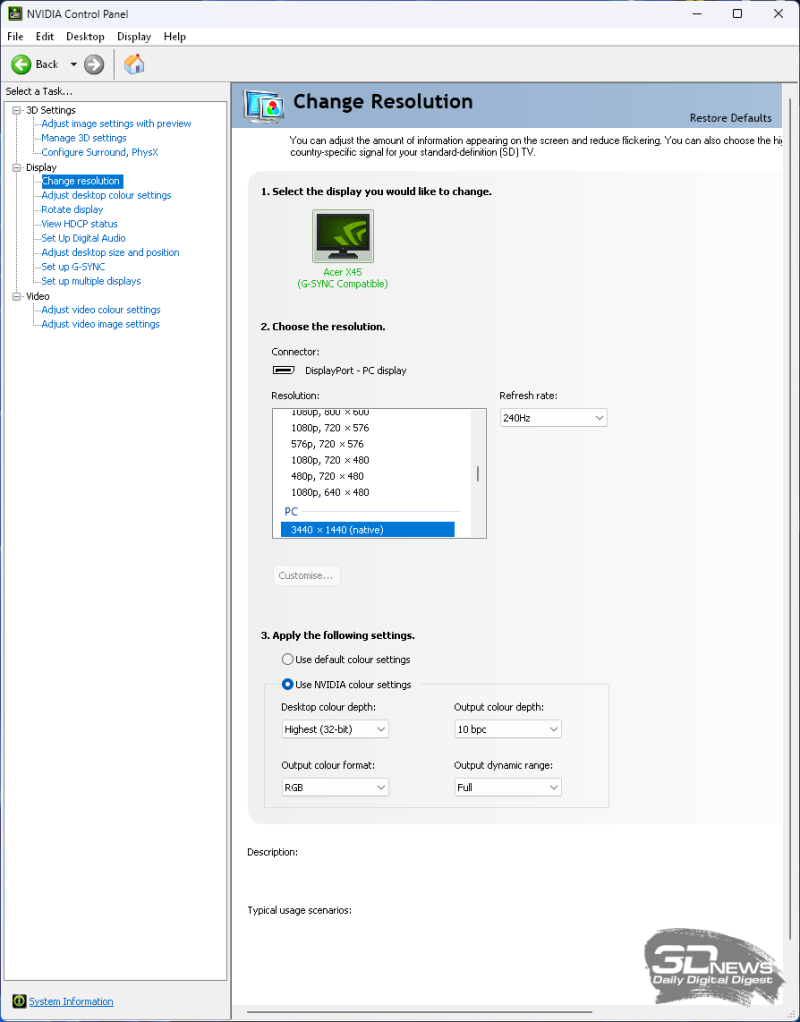Open Adjust image settings with preview

click(x=116, y=123)
